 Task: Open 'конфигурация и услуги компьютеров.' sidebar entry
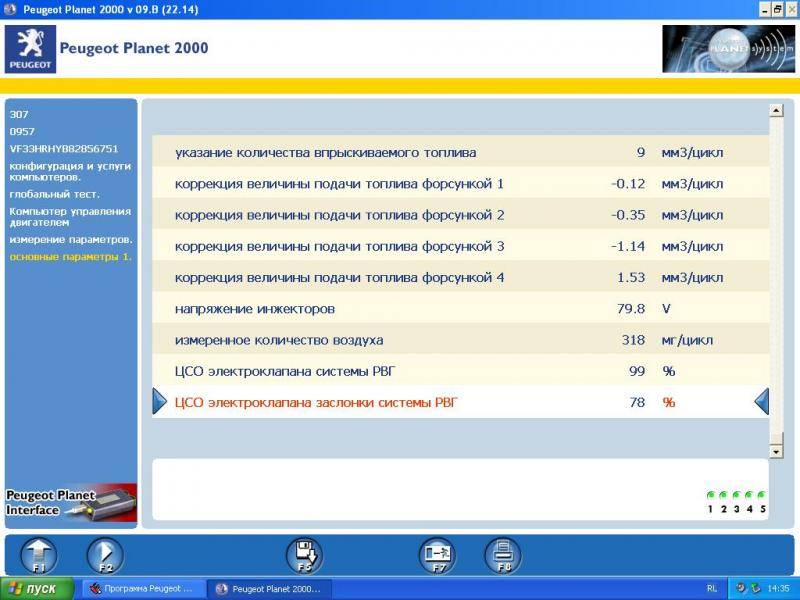click(66, 170)
